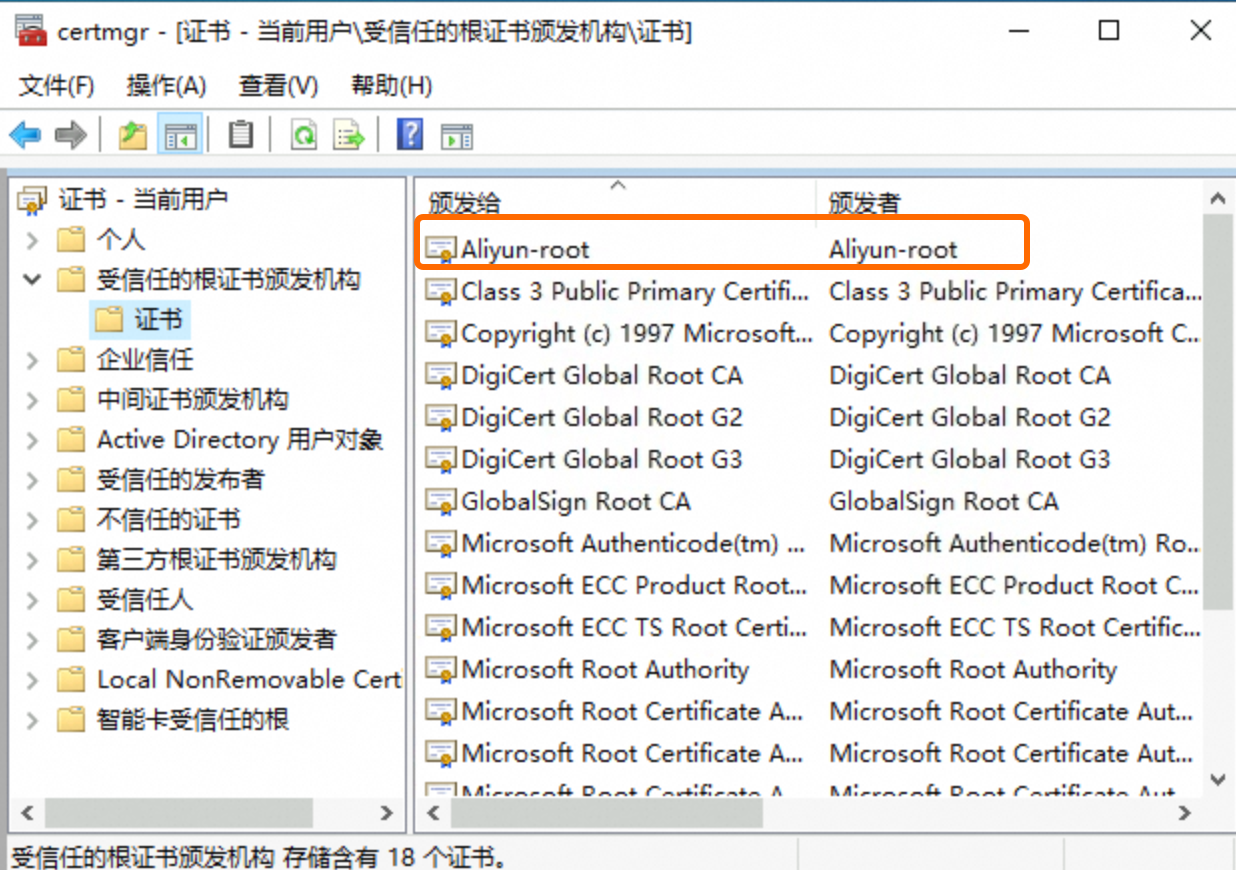Screen dimensions: 1236x870
Task: Select Local NonRemovable Cert folder label
Action: [249, 680]
